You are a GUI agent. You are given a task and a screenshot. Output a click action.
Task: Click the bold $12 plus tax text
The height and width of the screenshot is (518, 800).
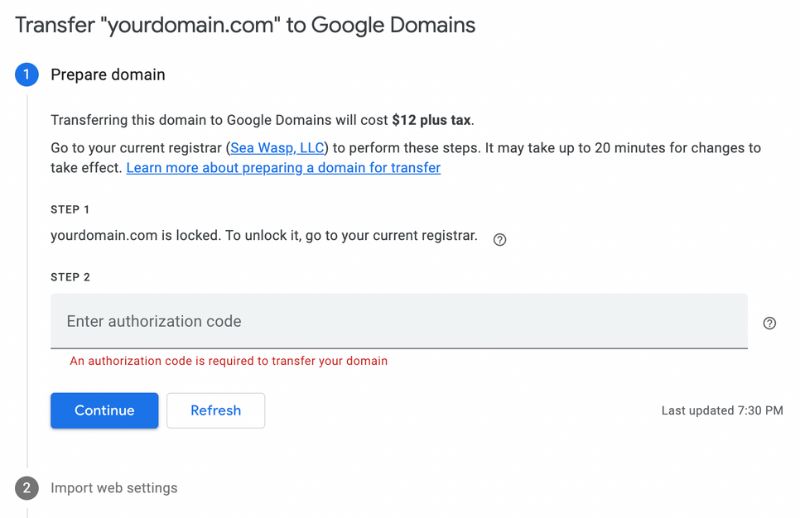click(431, 120)
